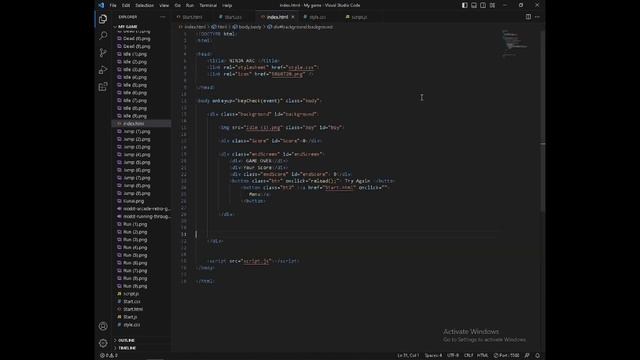Open the Go menu
This screenshot has width=640, height=360.
point(178,5)
